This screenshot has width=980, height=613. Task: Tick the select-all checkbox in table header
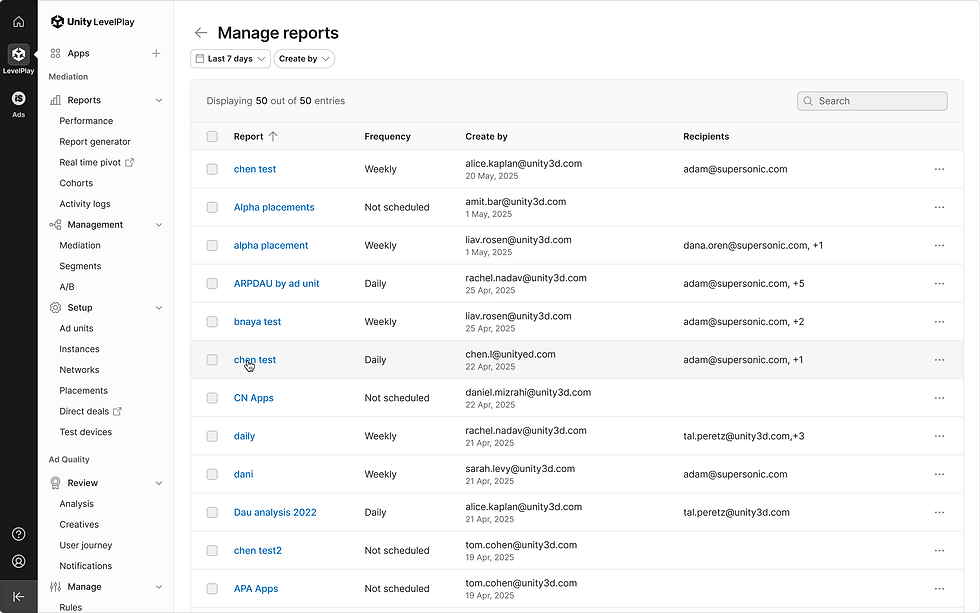coord(212,136)
